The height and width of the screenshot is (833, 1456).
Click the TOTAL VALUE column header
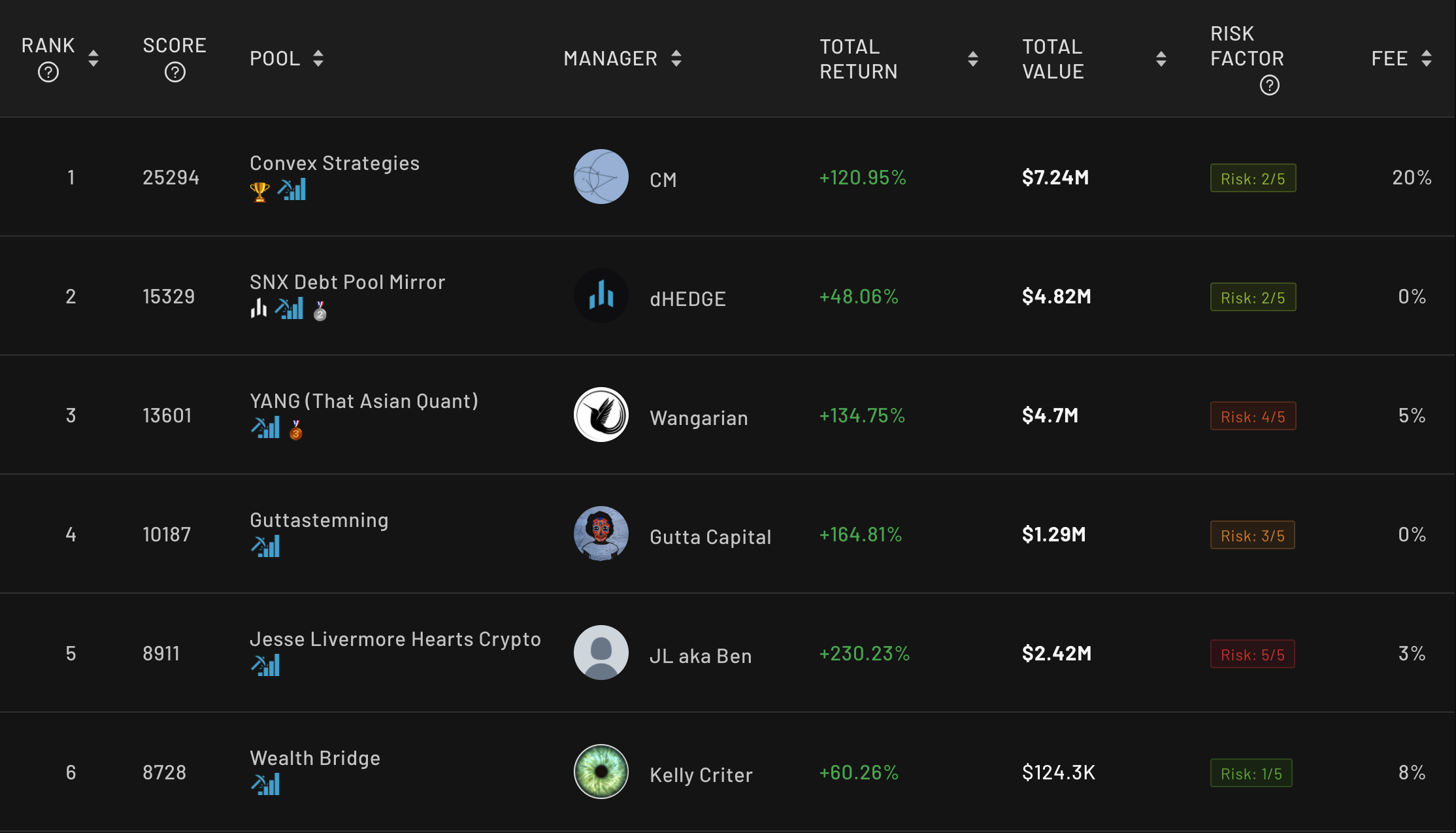point(1053,58)
